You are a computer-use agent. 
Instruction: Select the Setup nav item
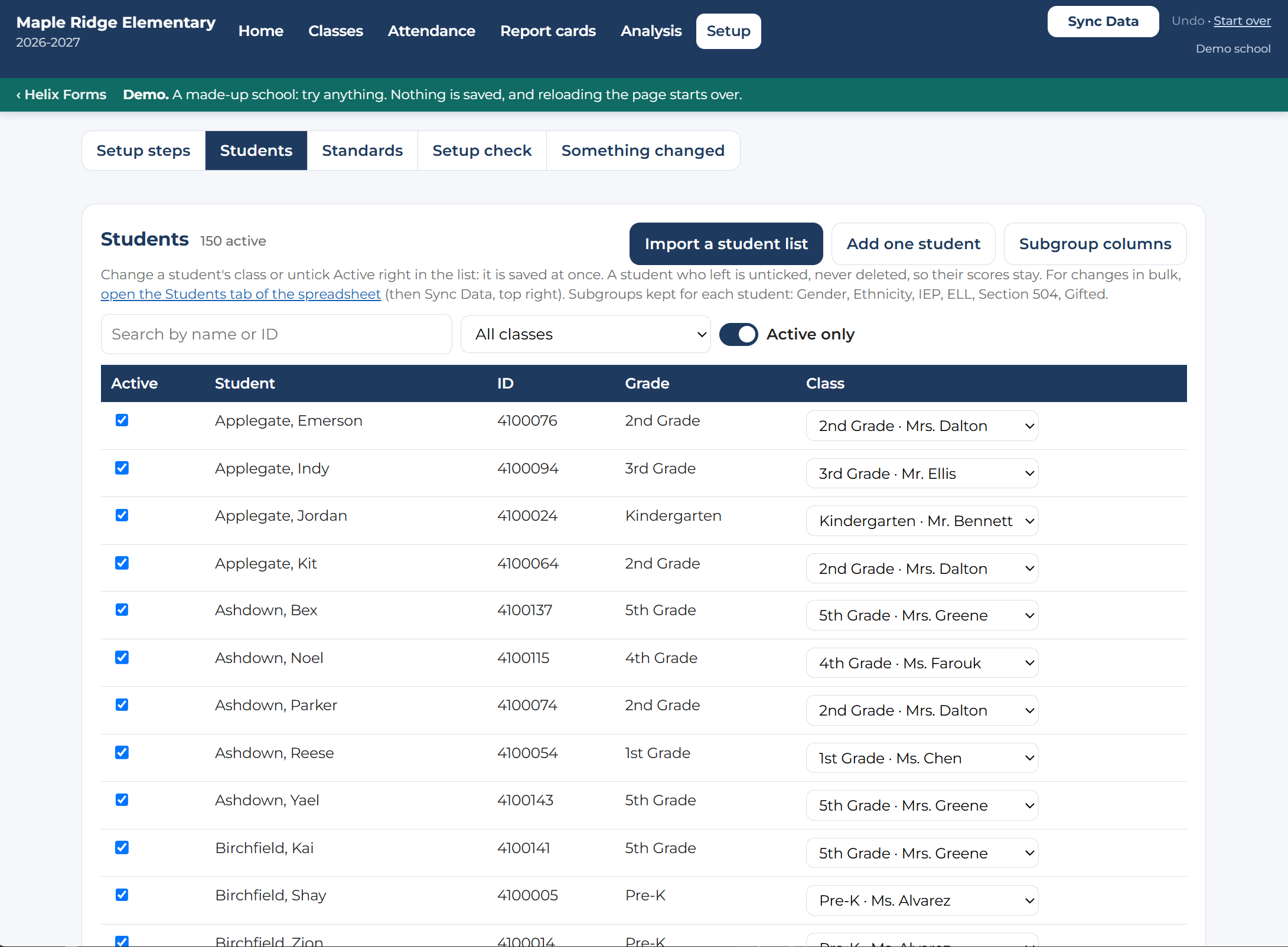click(x=728, y=31)
